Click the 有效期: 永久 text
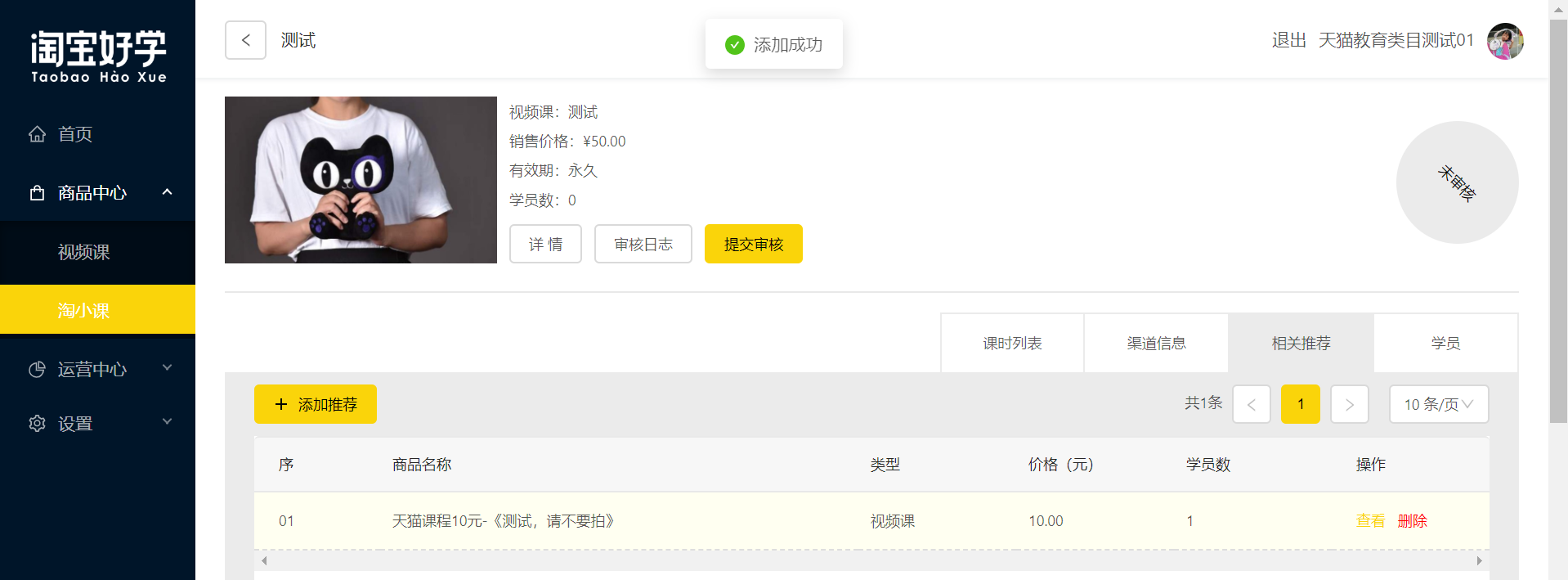The width and height of the screenshot is (1568, 580). tap(553, 171)
